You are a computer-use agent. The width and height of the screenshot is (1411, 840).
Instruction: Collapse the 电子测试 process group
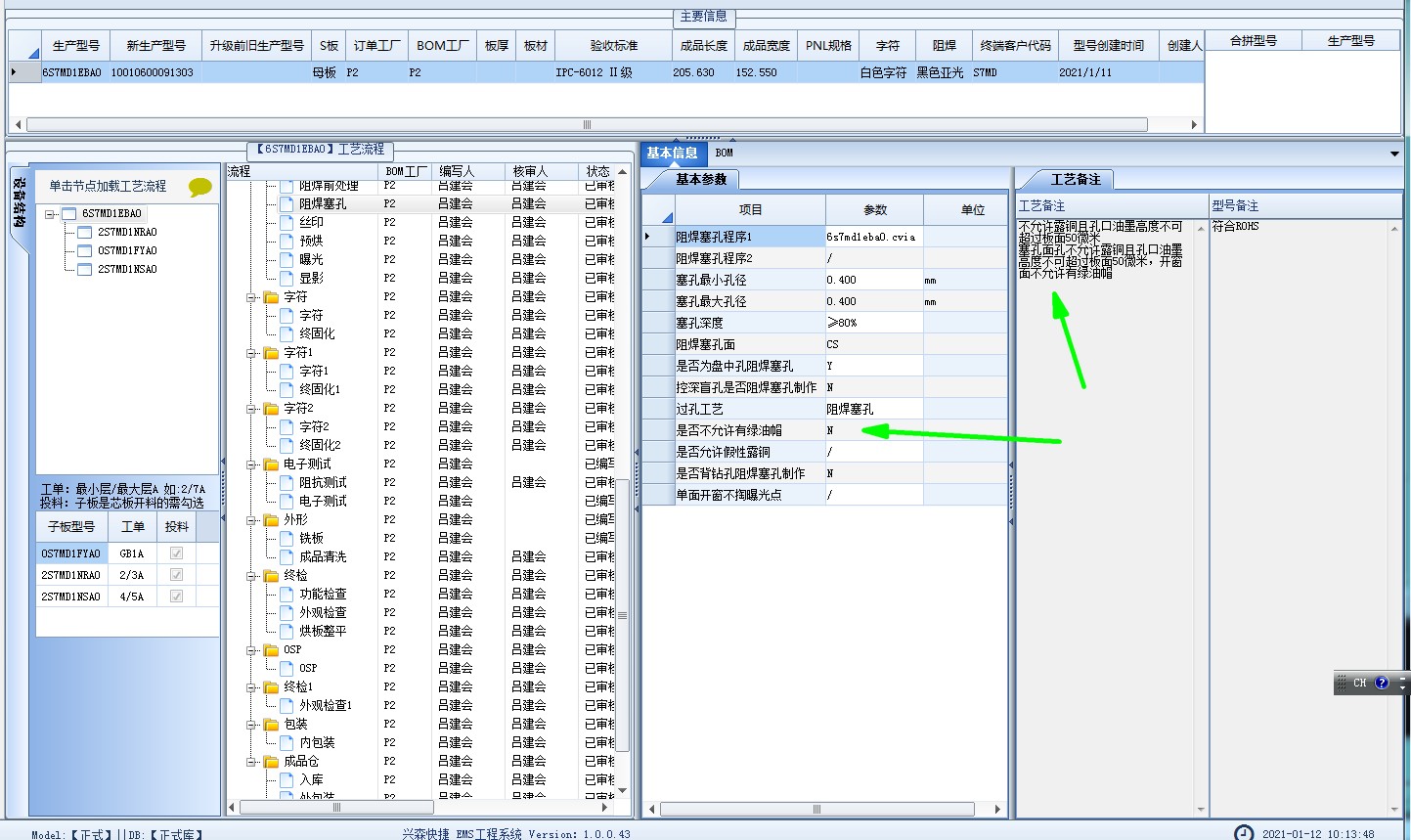(x=251, y=464)
